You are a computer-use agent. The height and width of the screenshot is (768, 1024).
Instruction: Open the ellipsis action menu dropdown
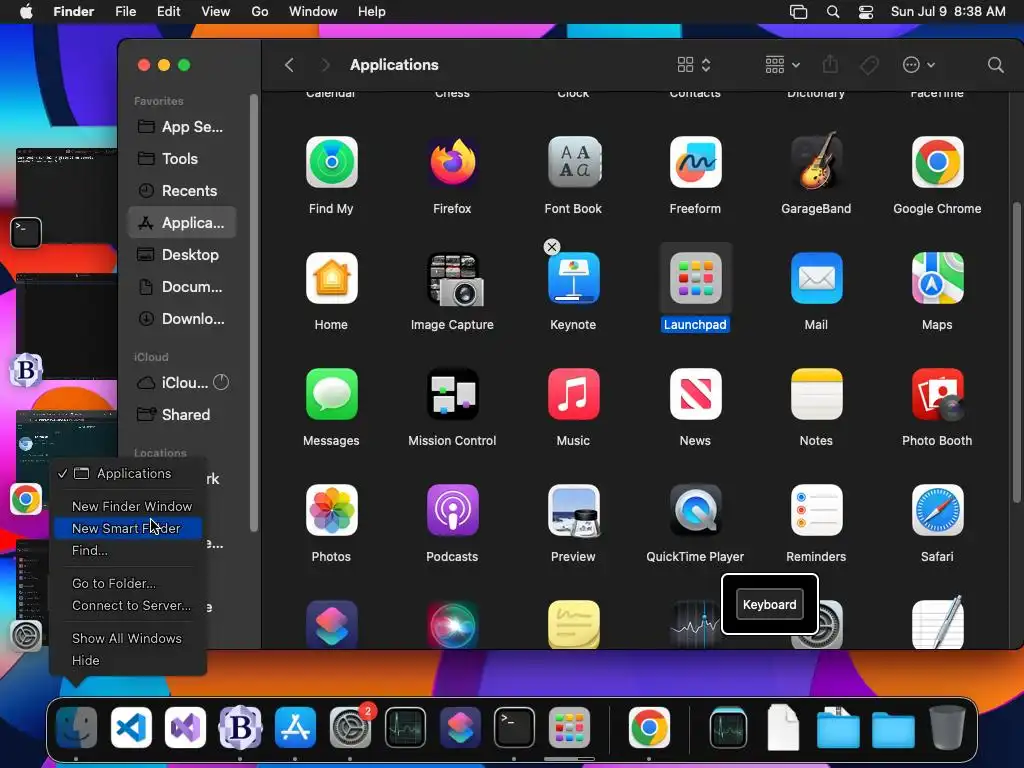(918, 65)
